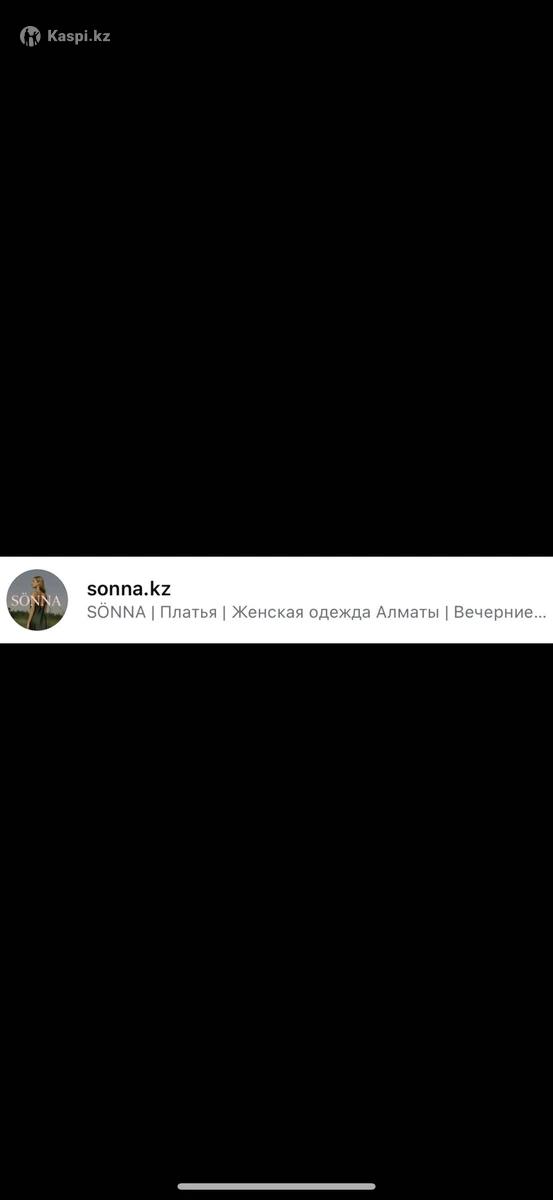
Task: Tap the Женская word in the description
Action: [264, 612]
